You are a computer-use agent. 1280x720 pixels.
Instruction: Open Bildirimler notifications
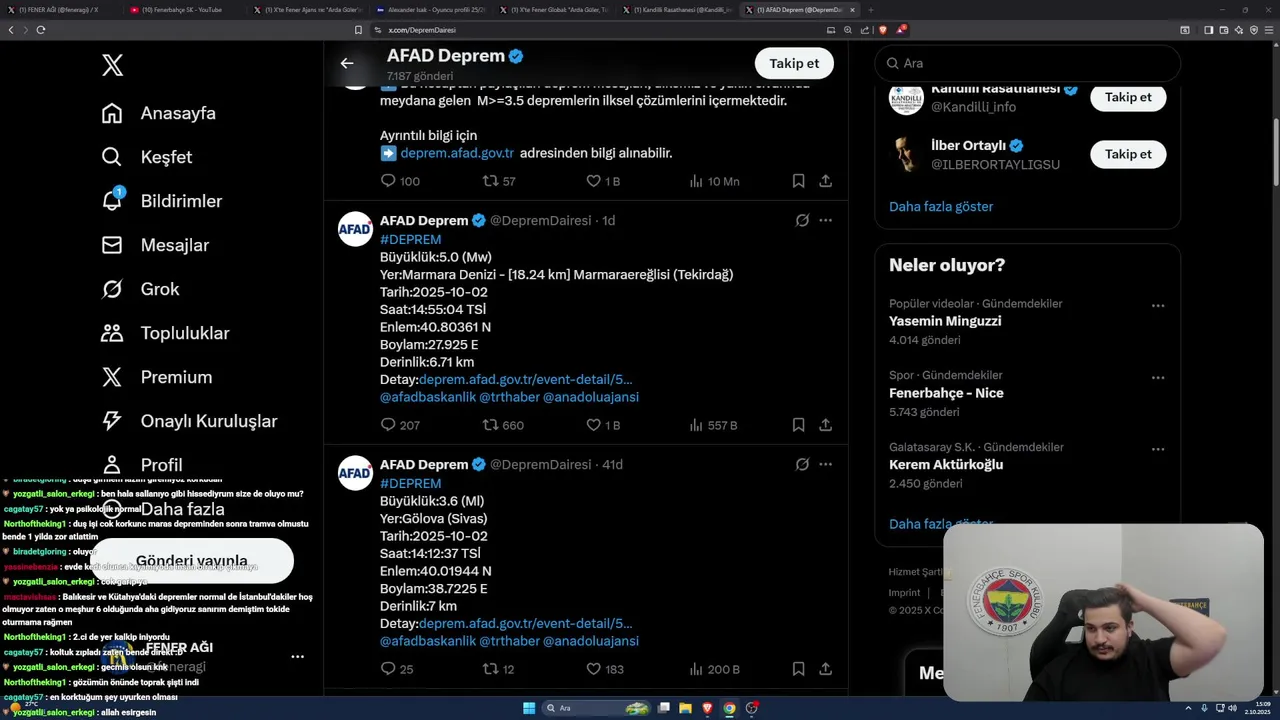(x=162, y=201)
